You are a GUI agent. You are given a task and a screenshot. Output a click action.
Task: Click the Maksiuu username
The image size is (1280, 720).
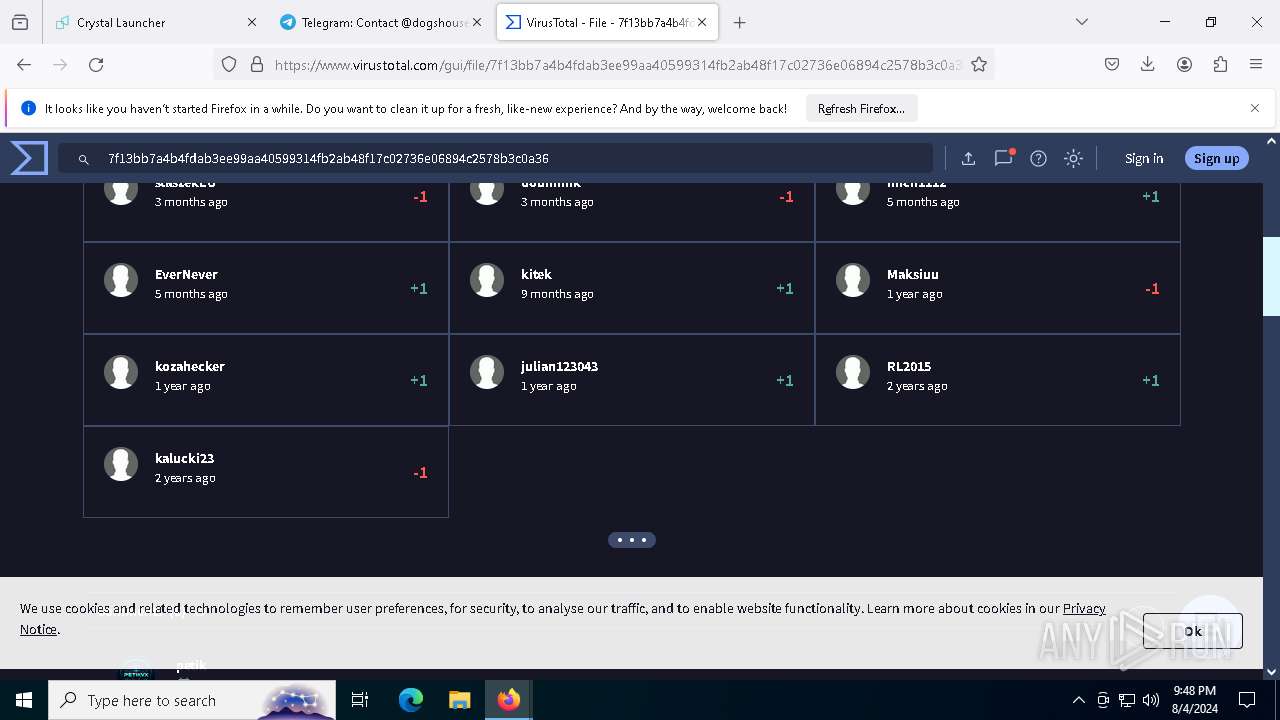click(913, 274)
